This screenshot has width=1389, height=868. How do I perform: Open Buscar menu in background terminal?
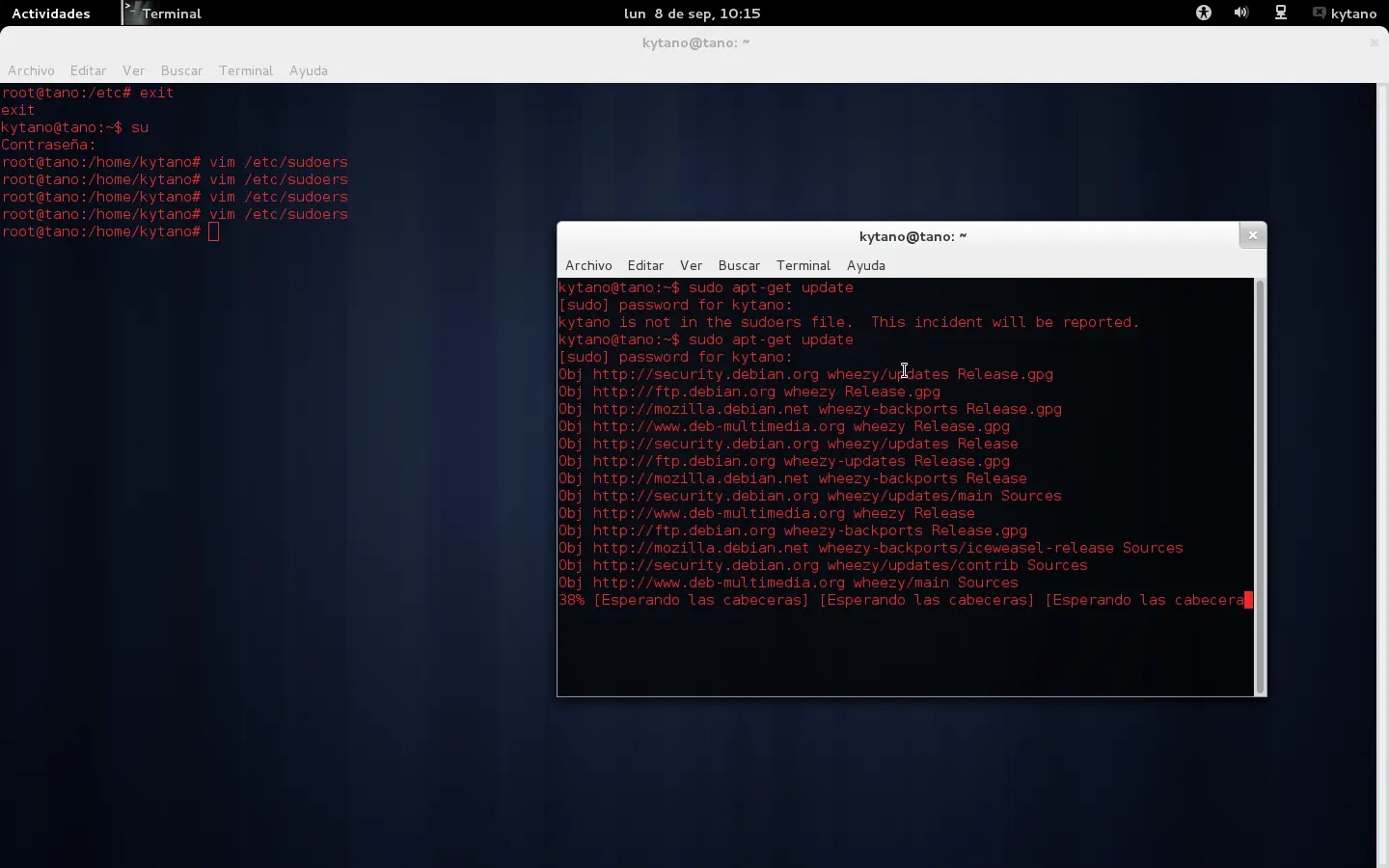tap(181, 70)
